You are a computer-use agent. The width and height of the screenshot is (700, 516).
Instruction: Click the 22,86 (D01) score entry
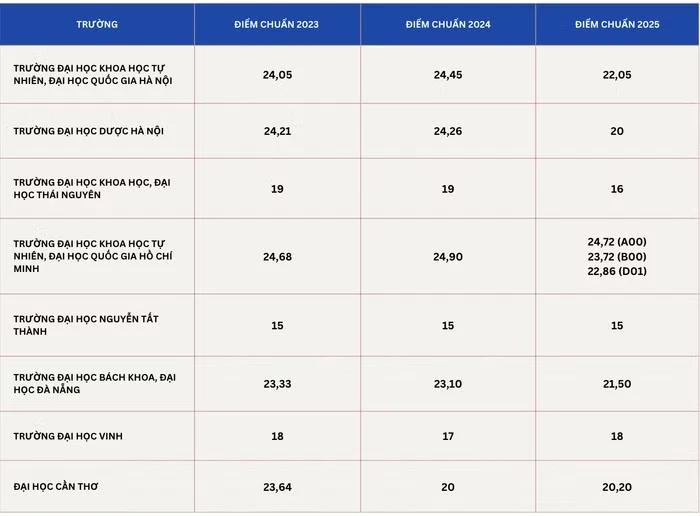[x=617, y=271]
